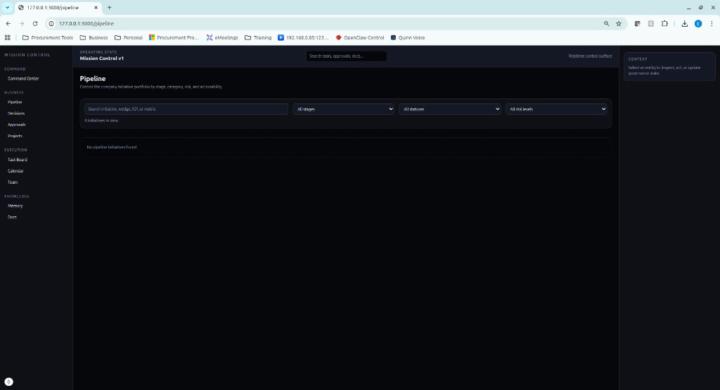Bookmark this page with the star icon

[x=619, y=23]
